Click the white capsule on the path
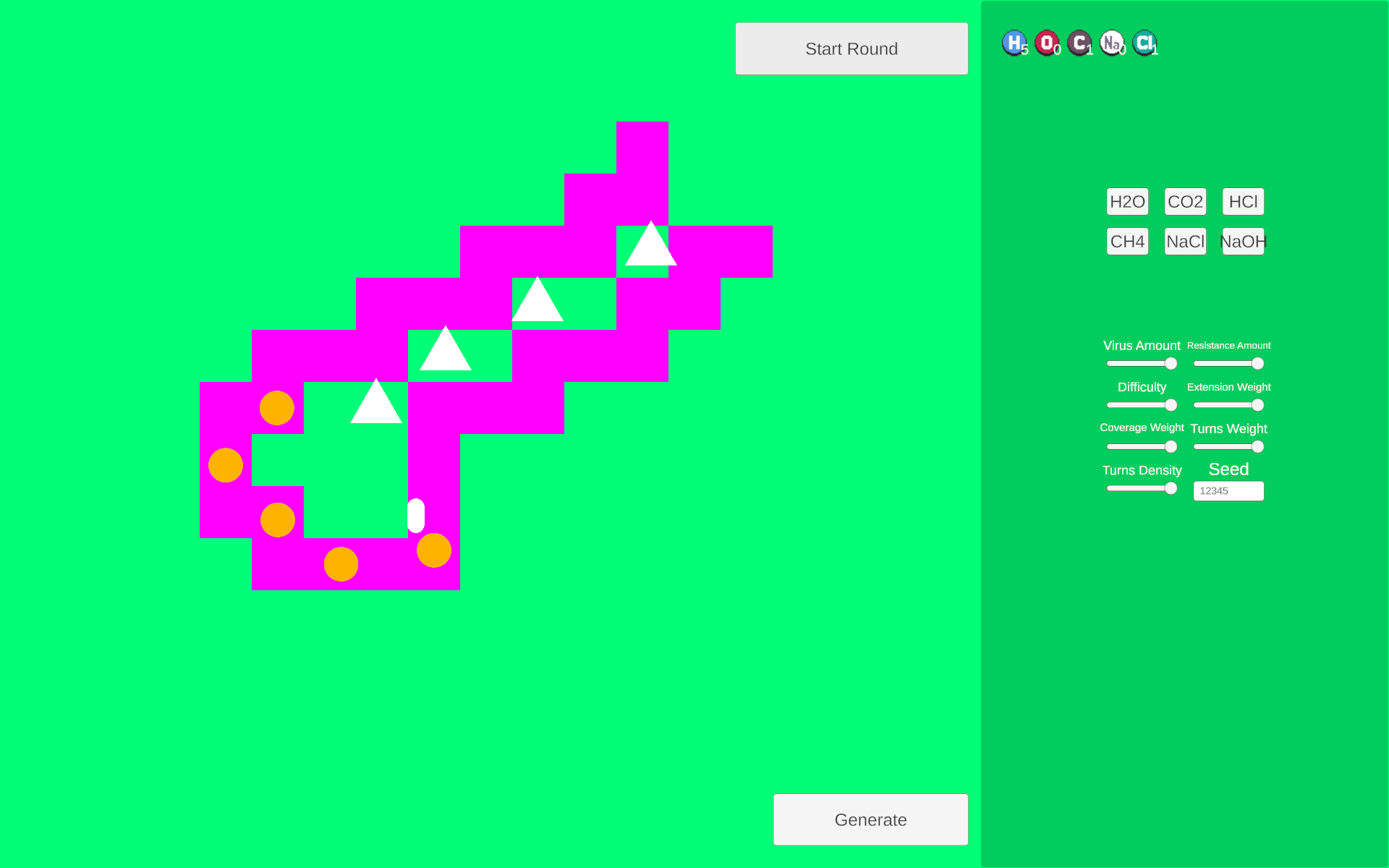The image size is (1389, 868). tap(416, 516)
